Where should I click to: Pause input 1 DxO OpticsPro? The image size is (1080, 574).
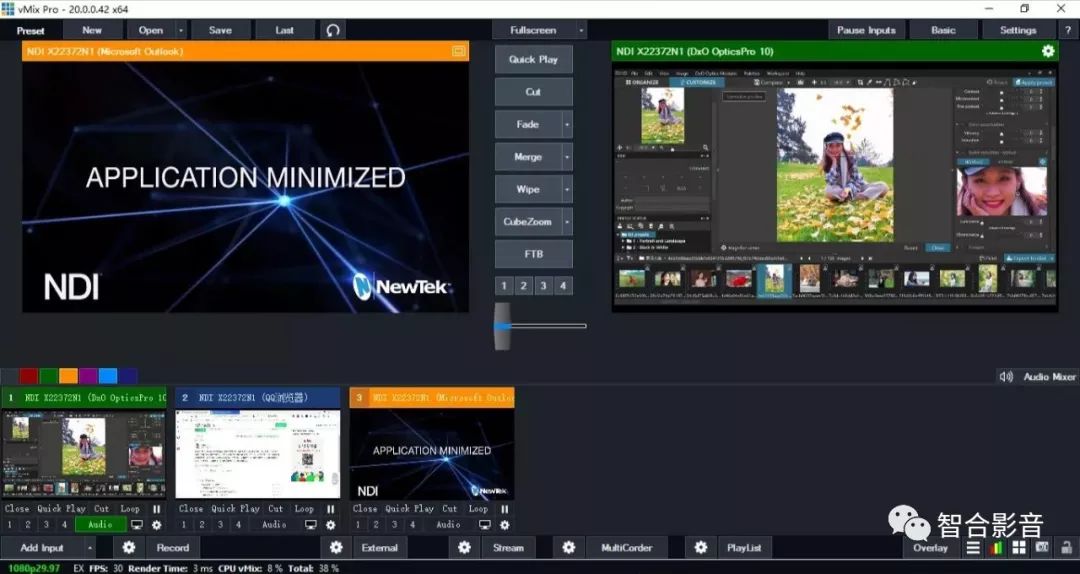156,509
